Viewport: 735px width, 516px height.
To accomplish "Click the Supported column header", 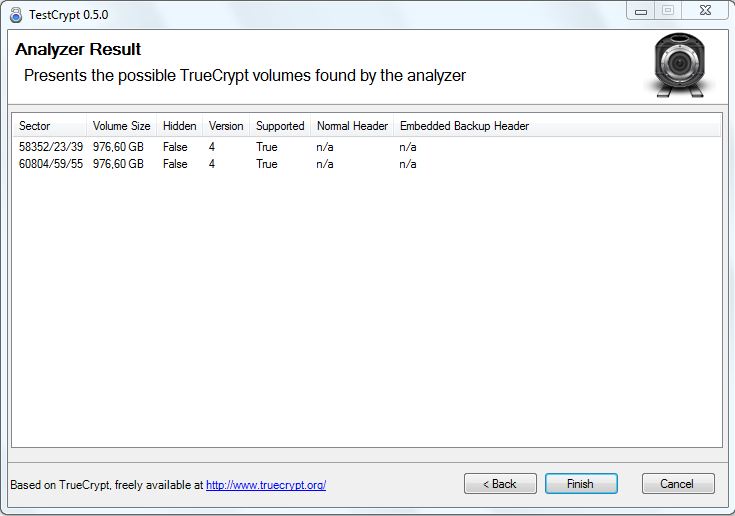I will pyautogui.click(x=280, y=126).
